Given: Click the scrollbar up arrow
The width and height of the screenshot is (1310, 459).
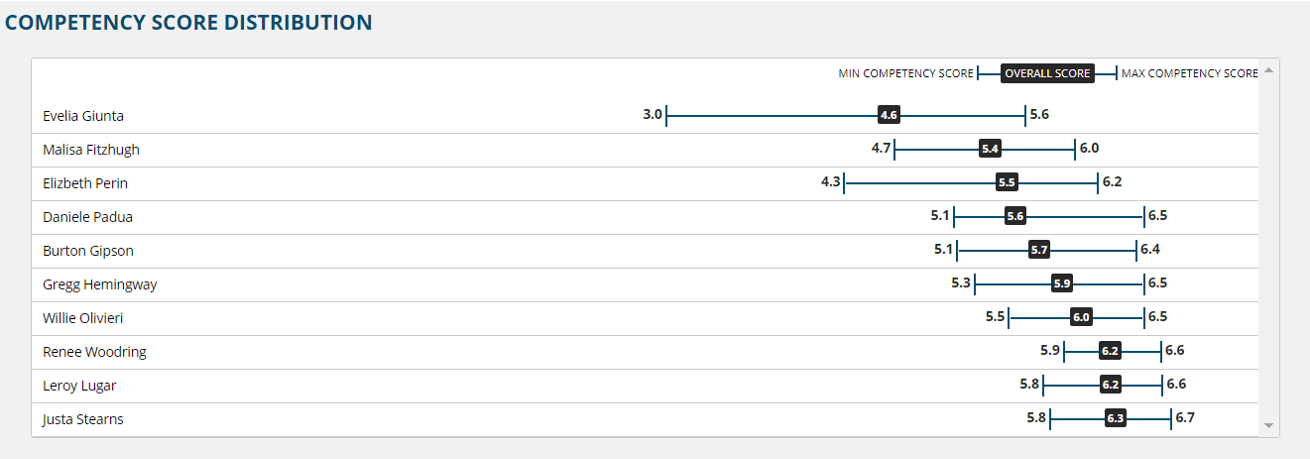Looking at the screenshot, I should 1269,70.
